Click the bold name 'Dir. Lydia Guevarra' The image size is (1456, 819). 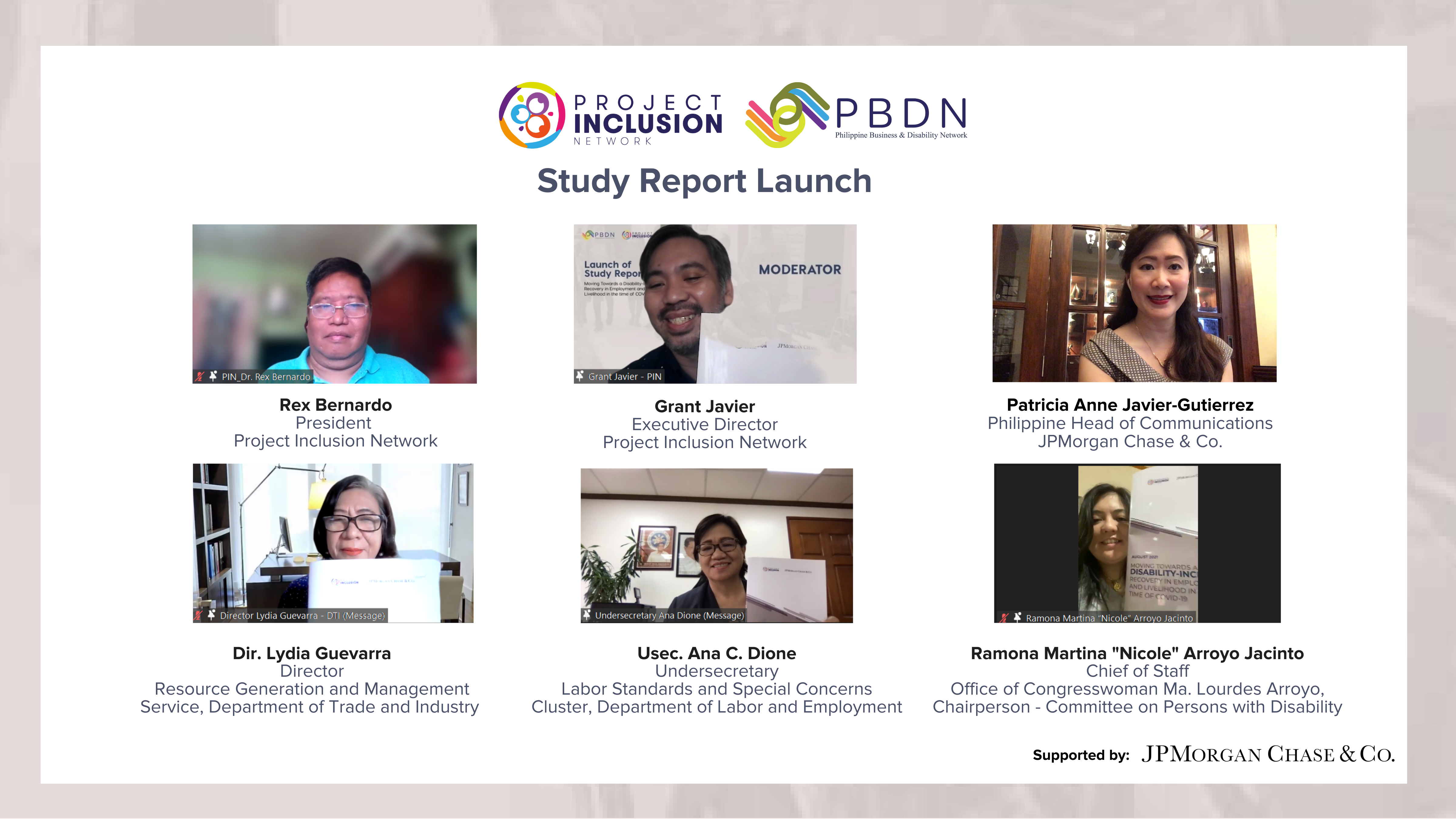pos(312,653)
